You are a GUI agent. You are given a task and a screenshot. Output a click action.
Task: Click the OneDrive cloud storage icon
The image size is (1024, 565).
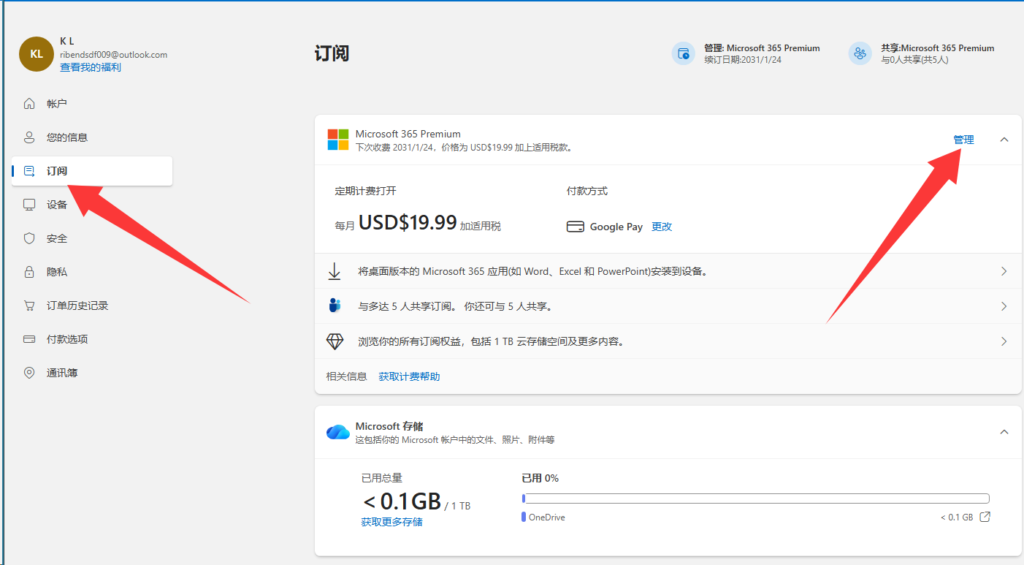338,432
